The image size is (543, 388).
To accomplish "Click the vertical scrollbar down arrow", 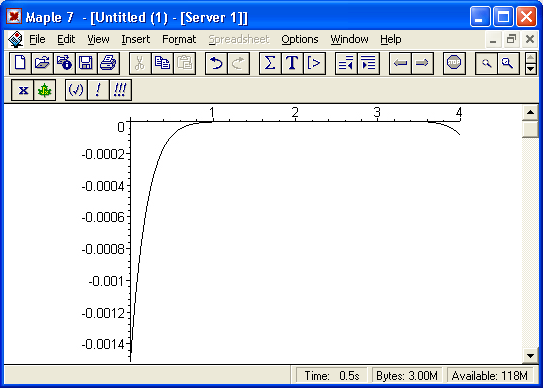I will point(530,356).
